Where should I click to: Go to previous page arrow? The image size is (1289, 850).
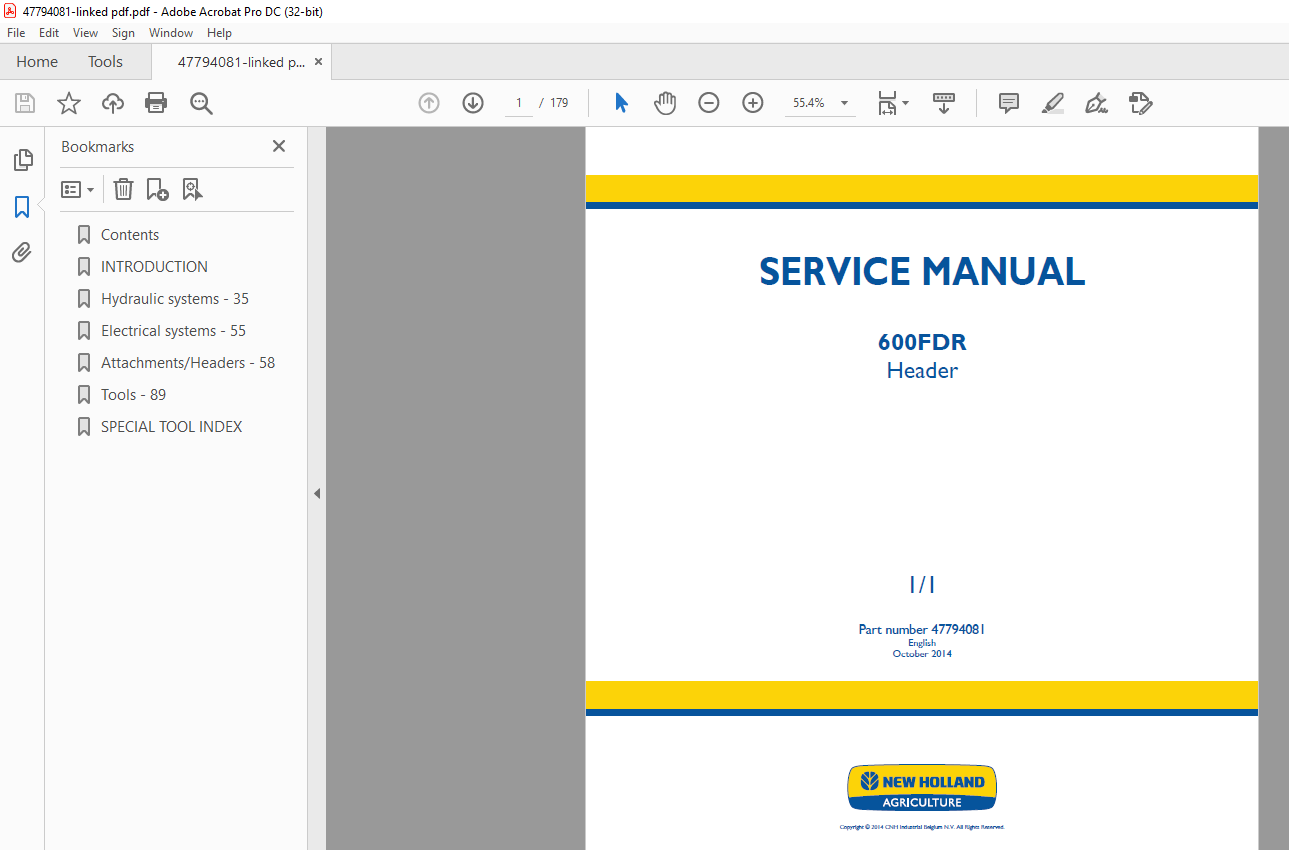tap(429, 103)
